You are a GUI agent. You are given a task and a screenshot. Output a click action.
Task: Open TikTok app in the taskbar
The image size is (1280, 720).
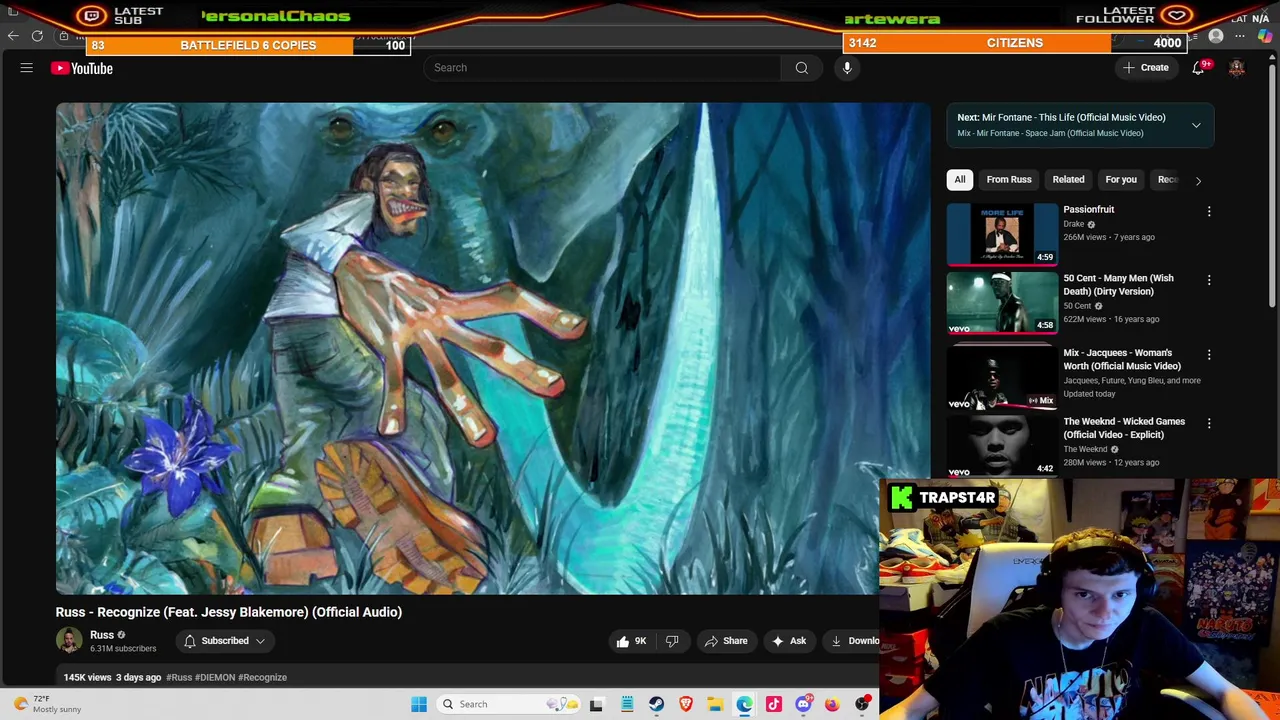click(x=774, y=704)
